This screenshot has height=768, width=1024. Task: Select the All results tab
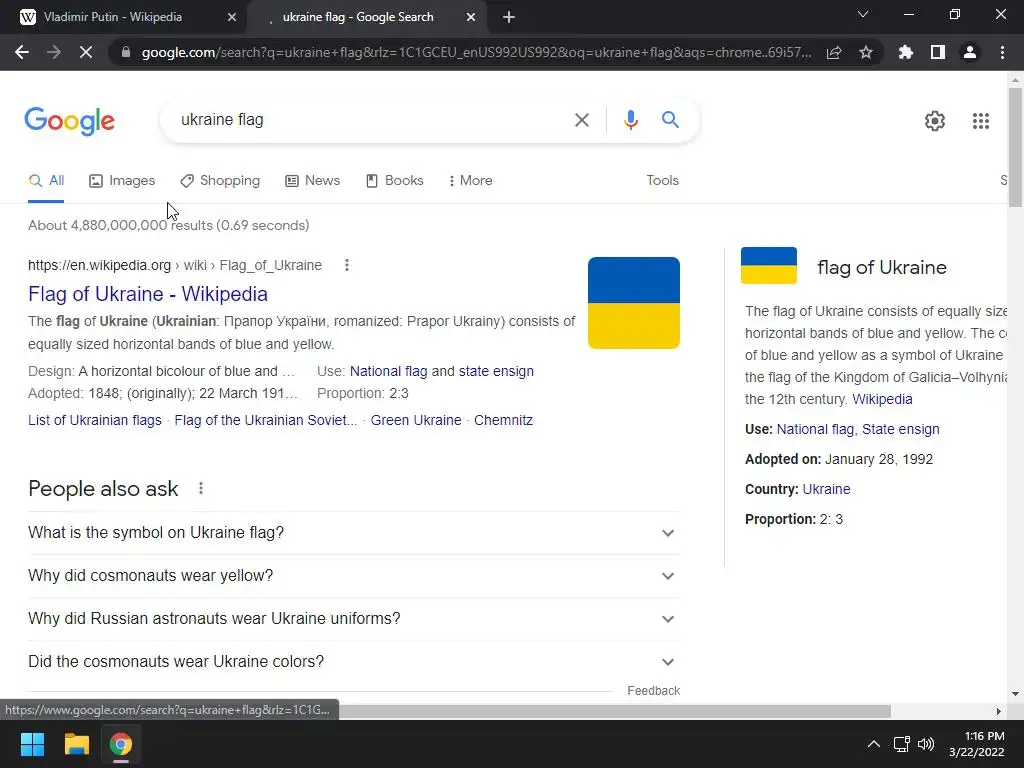tap(46, 181)
